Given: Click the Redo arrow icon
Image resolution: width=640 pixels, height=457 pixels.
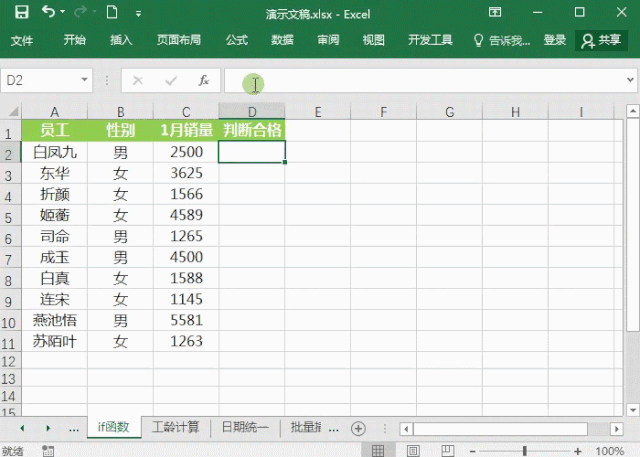Looking at the screenshot, I should (80, 12).
